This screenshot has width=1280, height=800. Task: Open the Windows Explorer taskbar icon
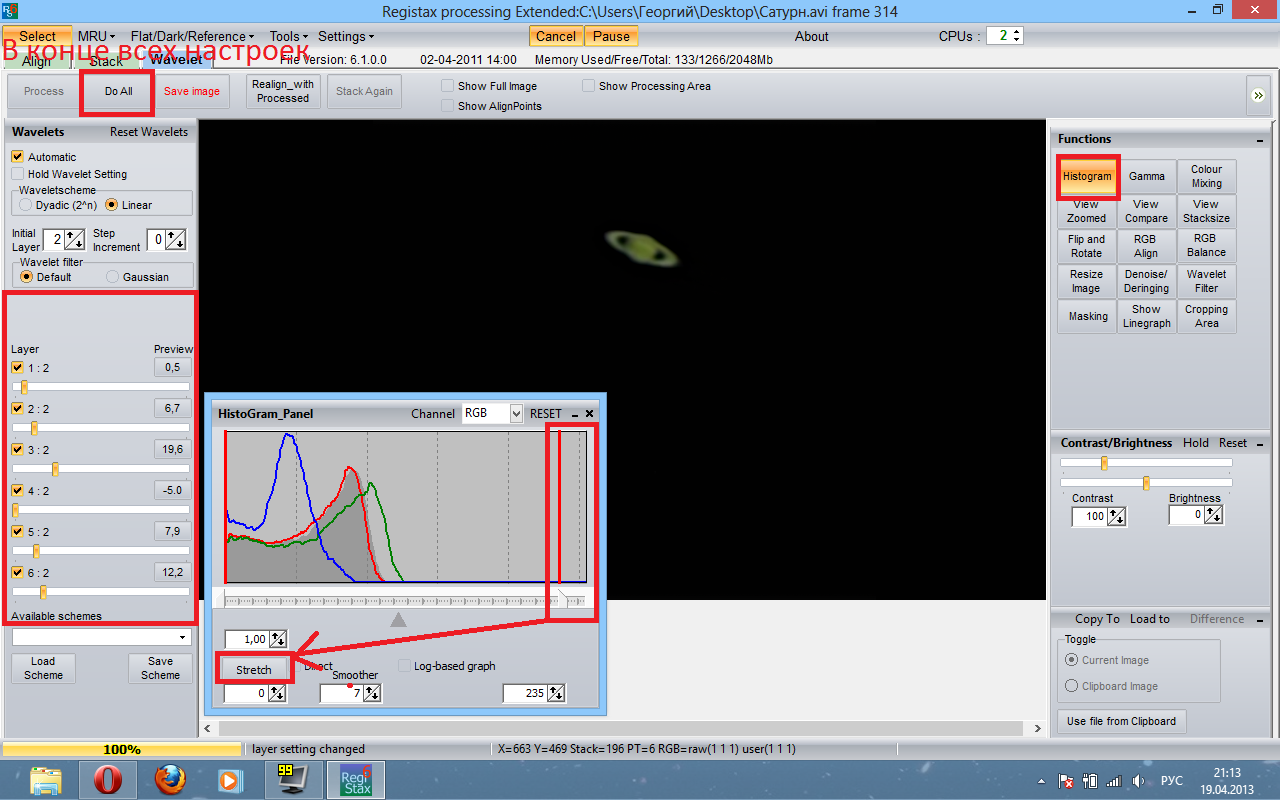(x=46, y=780)
